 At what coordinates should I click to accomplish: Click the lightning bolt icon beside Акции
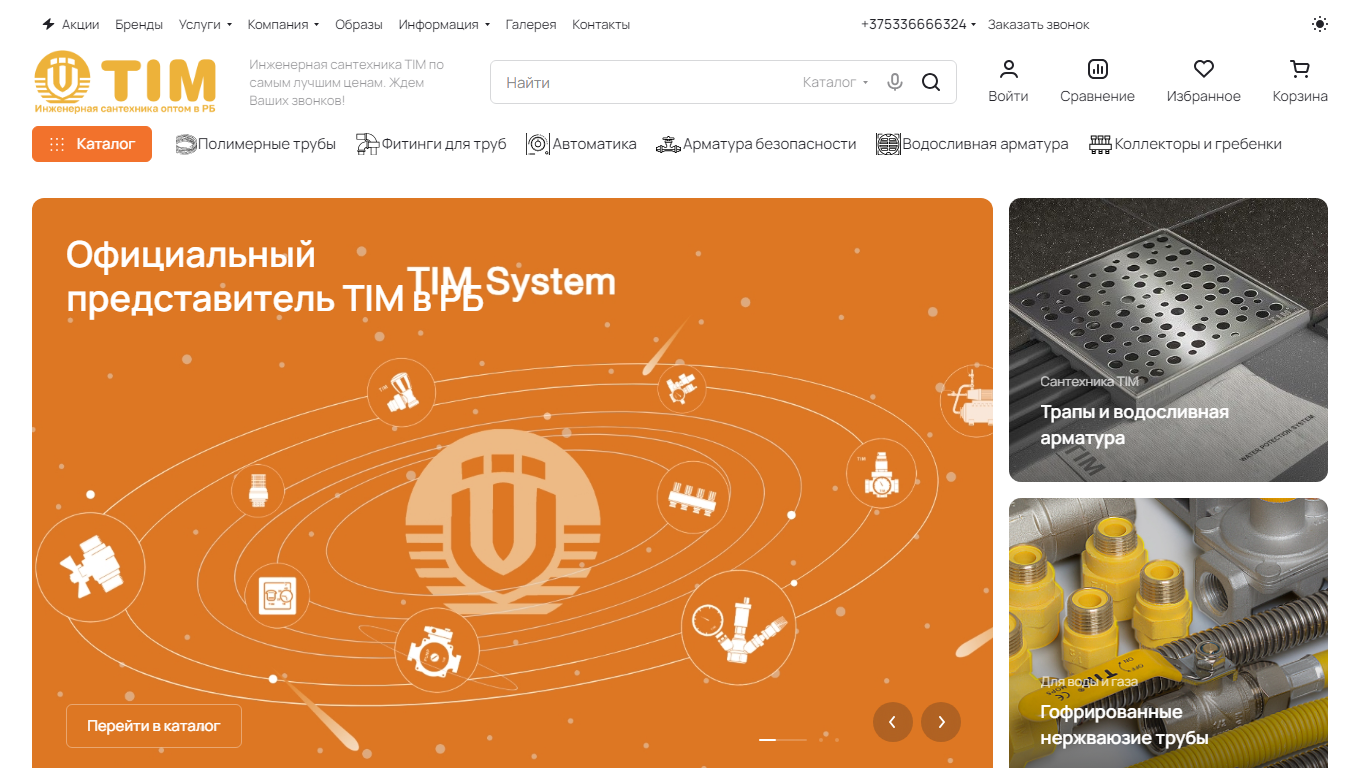point(48,24)
